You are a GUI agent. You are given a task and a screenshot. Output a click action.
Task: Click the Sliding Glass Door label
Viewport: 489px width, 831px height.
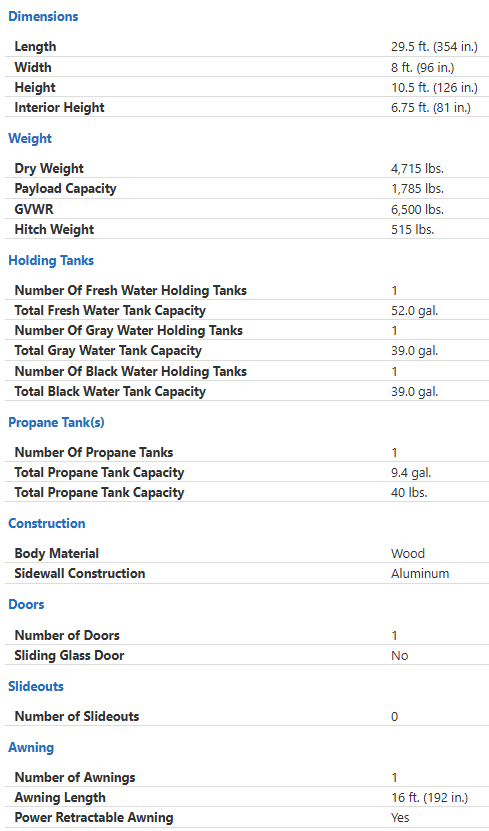[69, 656]
